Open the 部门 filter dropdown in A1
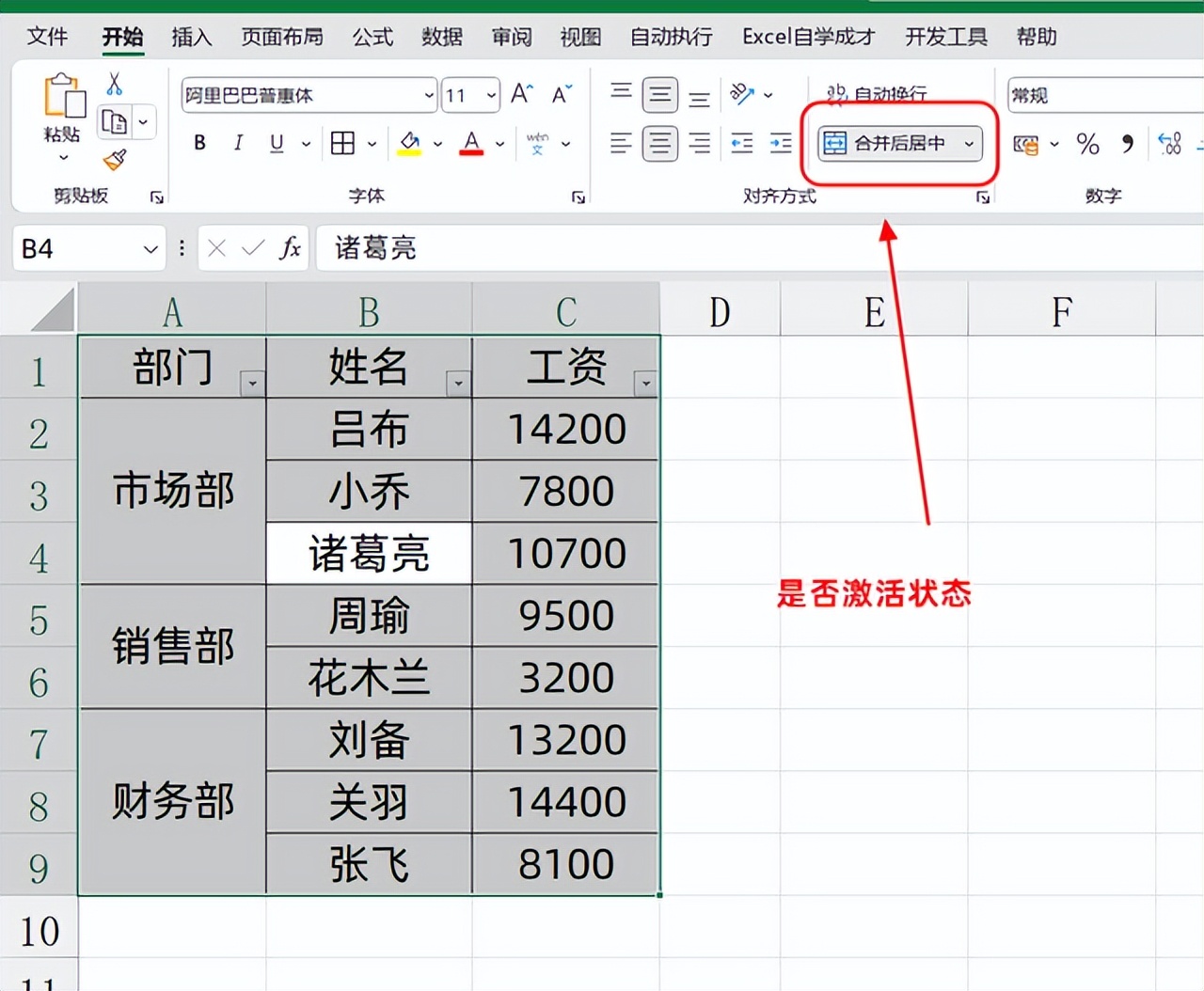The height and width of the screenshot is (991, 1204). 252,384
